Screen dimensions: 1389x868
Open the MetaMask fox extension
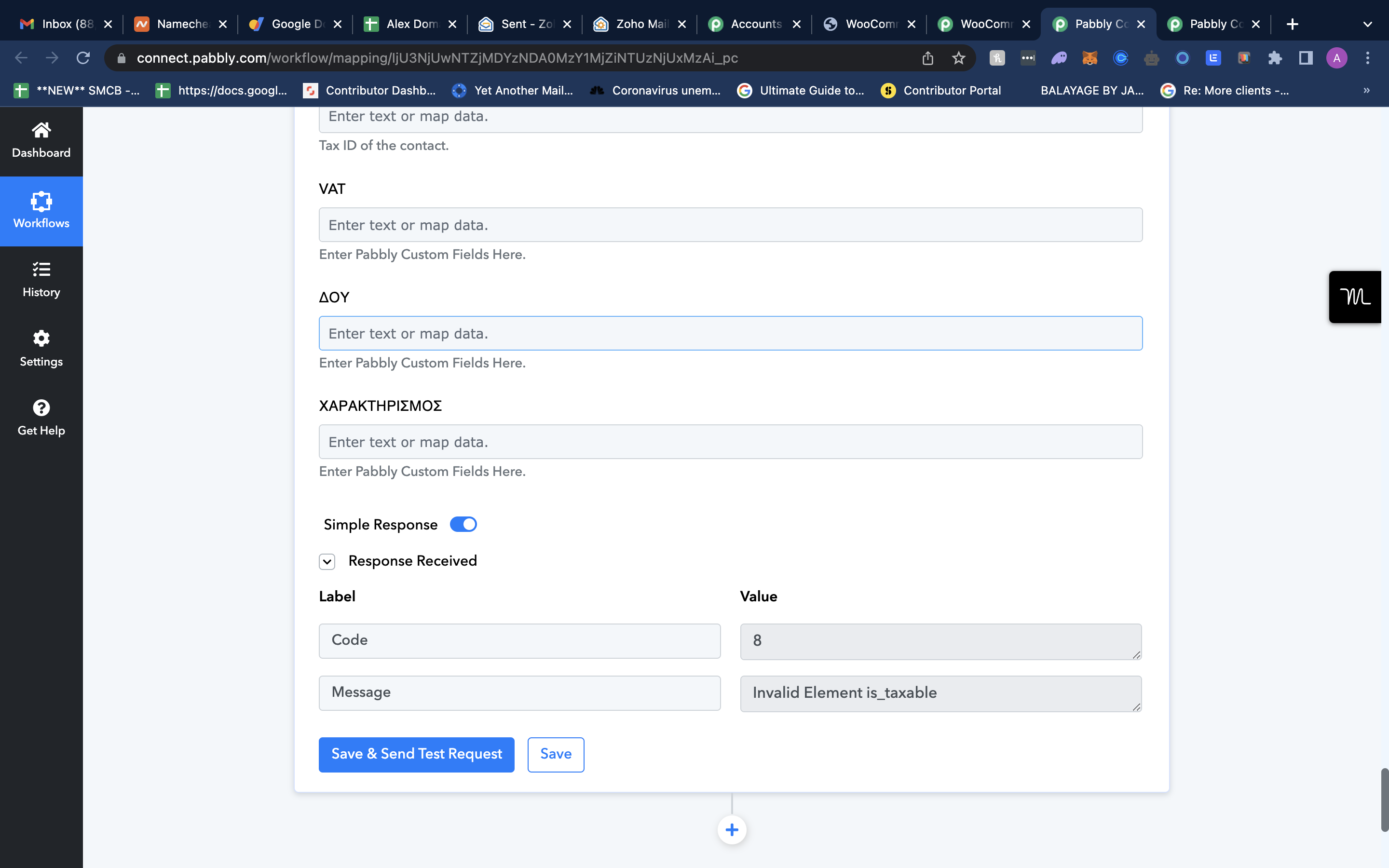1089,58
